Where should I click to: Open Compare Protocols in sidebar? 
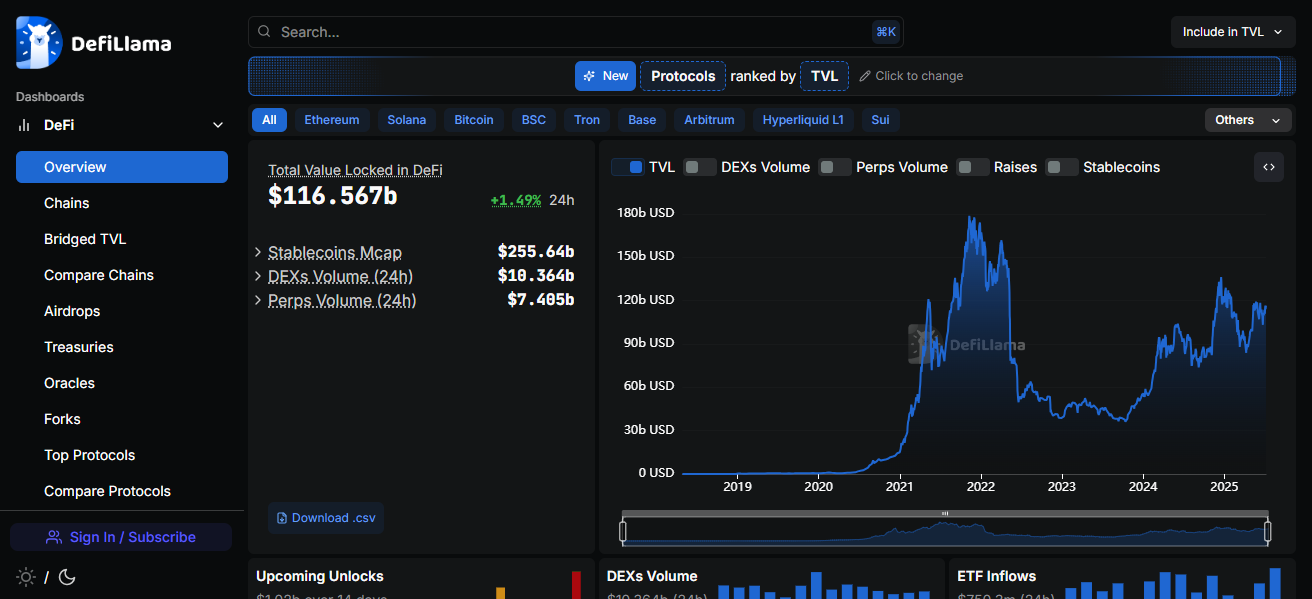122,491
